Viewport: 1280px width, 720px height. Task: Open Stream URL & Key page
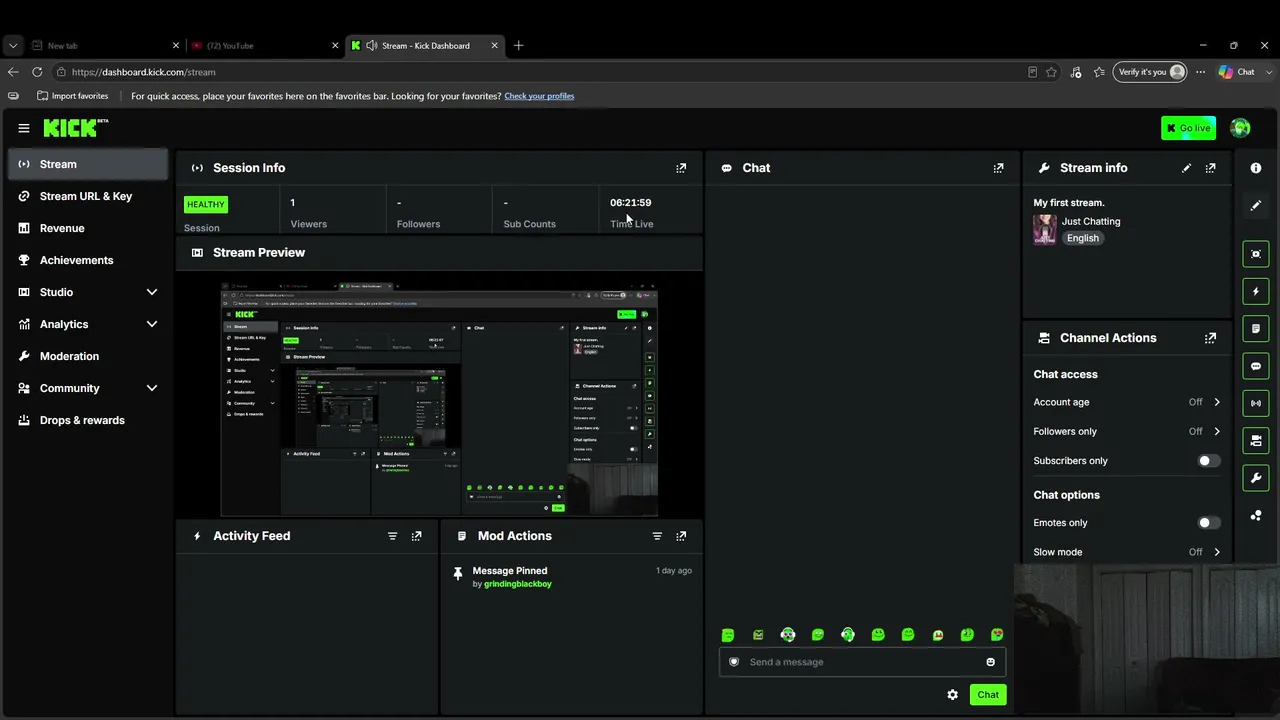pos(88,196)
